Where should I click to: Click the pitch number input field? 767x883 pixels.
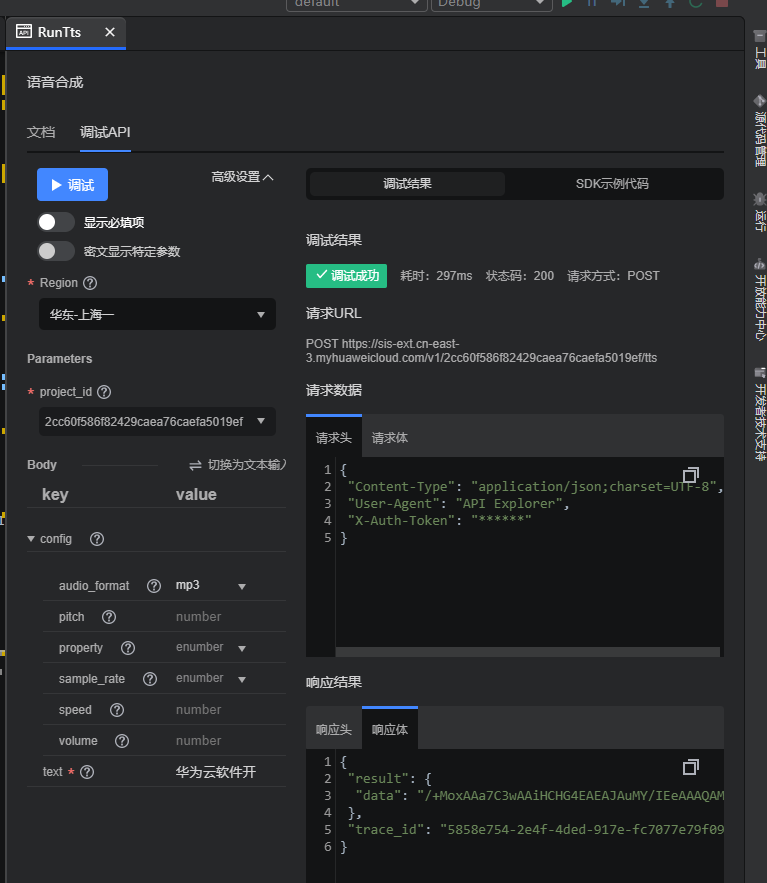coord(228,617)
